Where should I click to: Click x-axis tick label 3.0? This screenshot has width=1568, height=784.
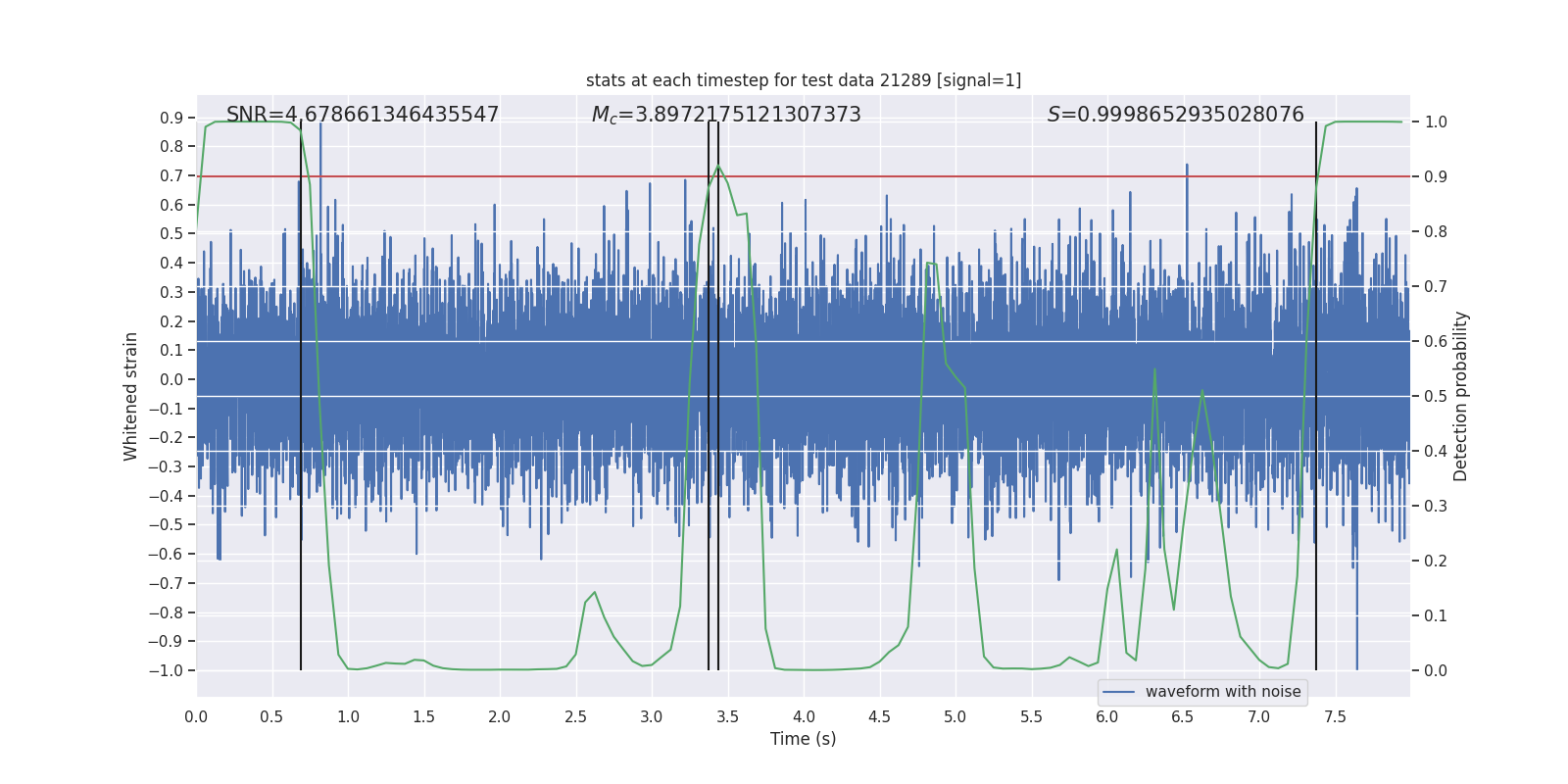[652, 717]
